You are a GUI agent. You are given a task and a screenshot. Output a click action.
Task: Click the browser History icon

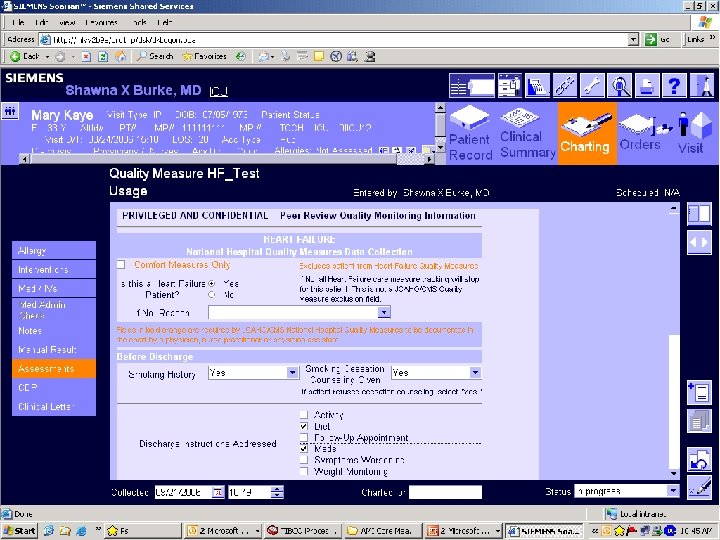tap(241, 56)
